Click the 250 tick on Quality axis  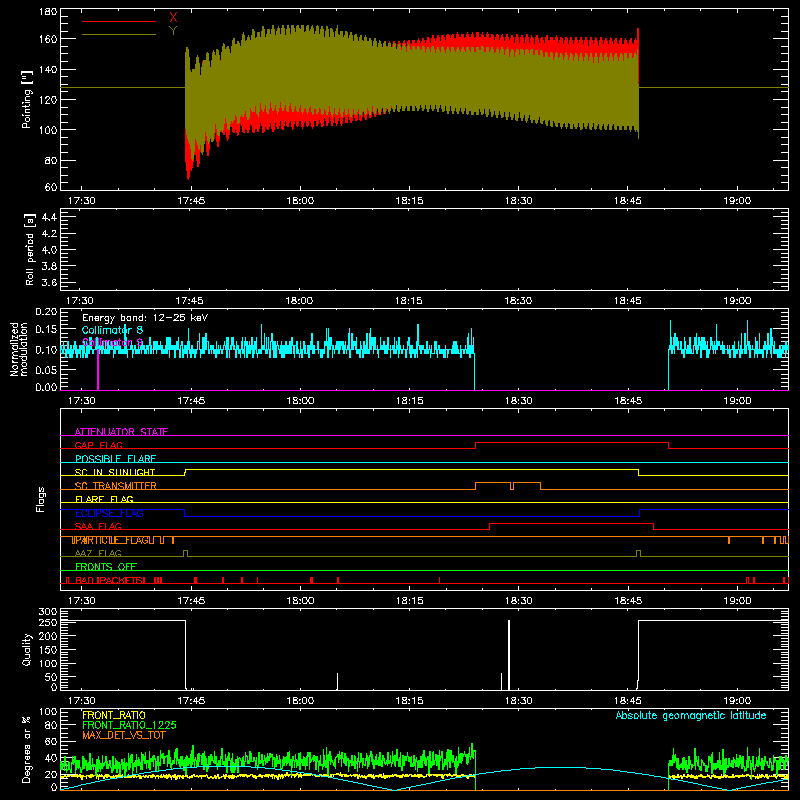48,622
